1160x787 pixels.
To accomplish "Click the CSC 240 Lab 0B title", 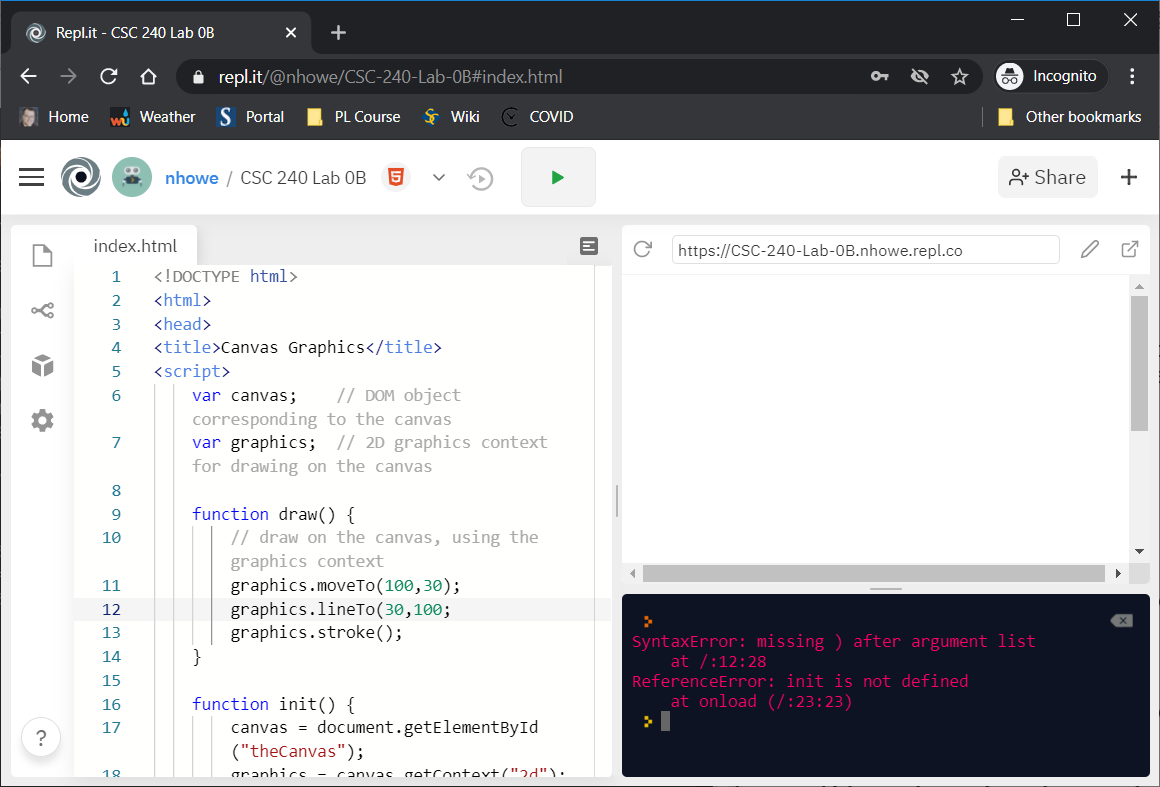I will pyautogui.click(x=303, y=178).
